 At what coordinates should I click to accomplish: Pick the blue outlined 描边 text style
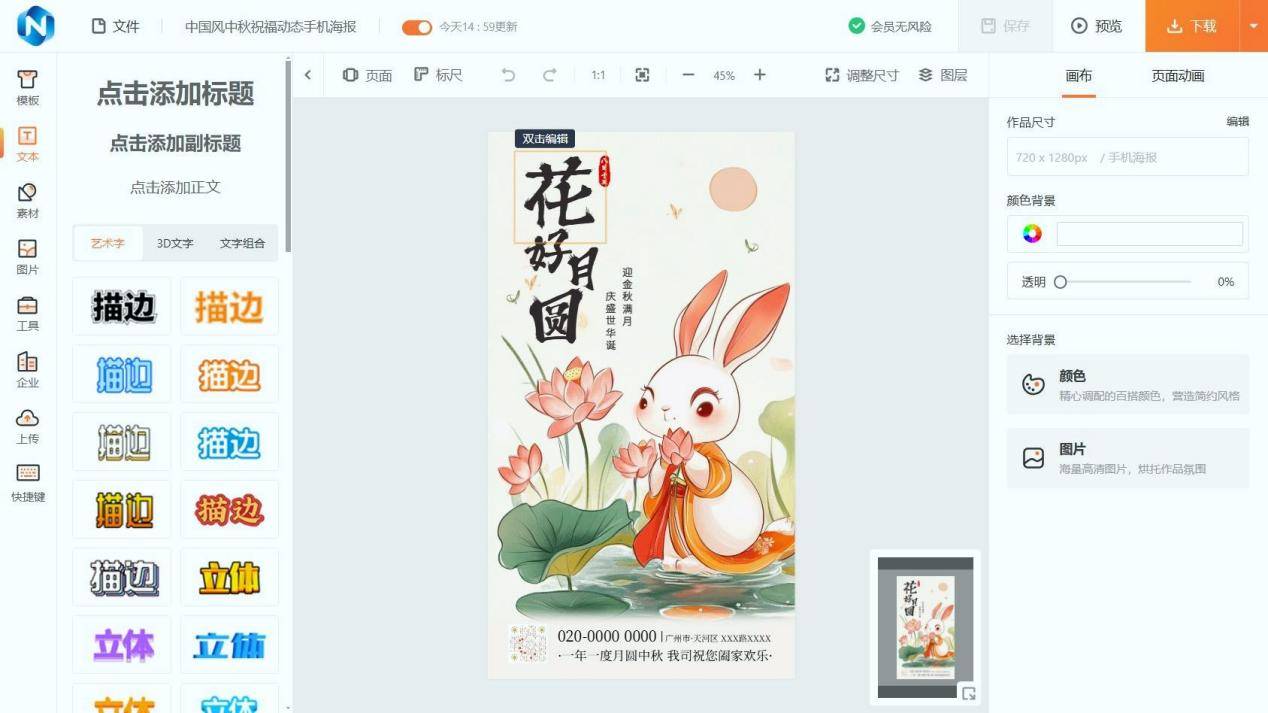click(122, 374)
